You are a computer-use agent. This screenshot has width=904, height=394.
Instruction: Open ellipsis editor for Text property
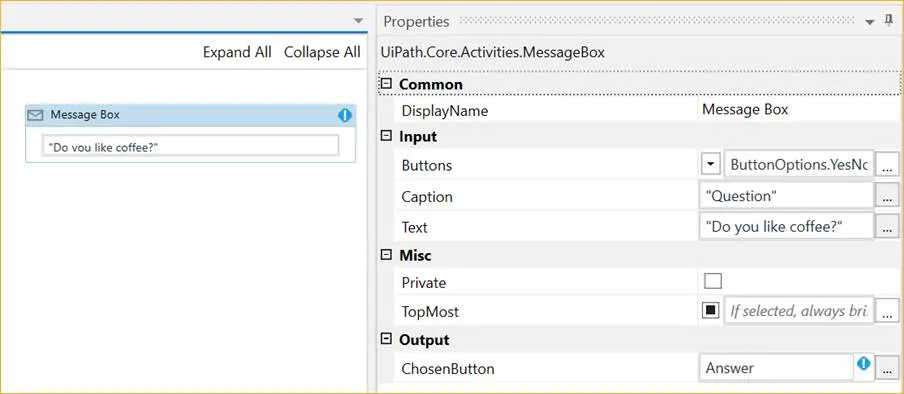pos(887,227)
